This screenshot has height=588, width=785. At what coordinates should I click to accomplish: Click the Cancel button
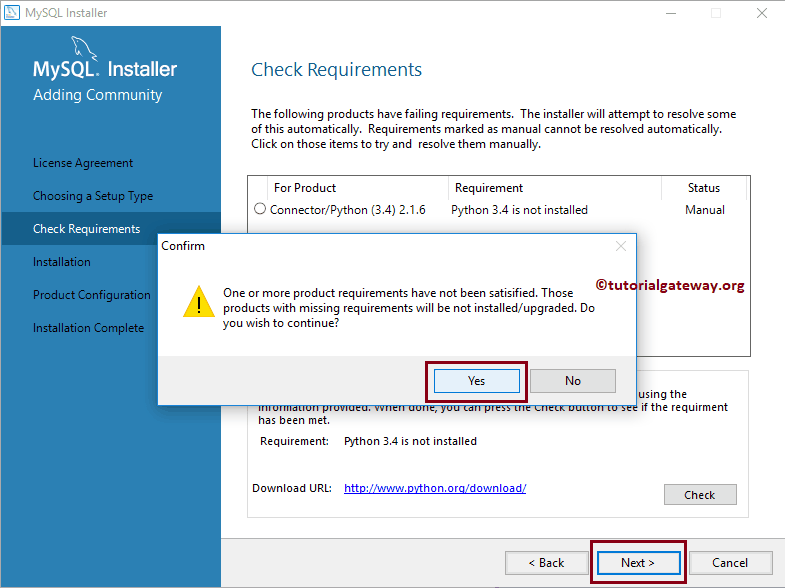pos(730,562)
